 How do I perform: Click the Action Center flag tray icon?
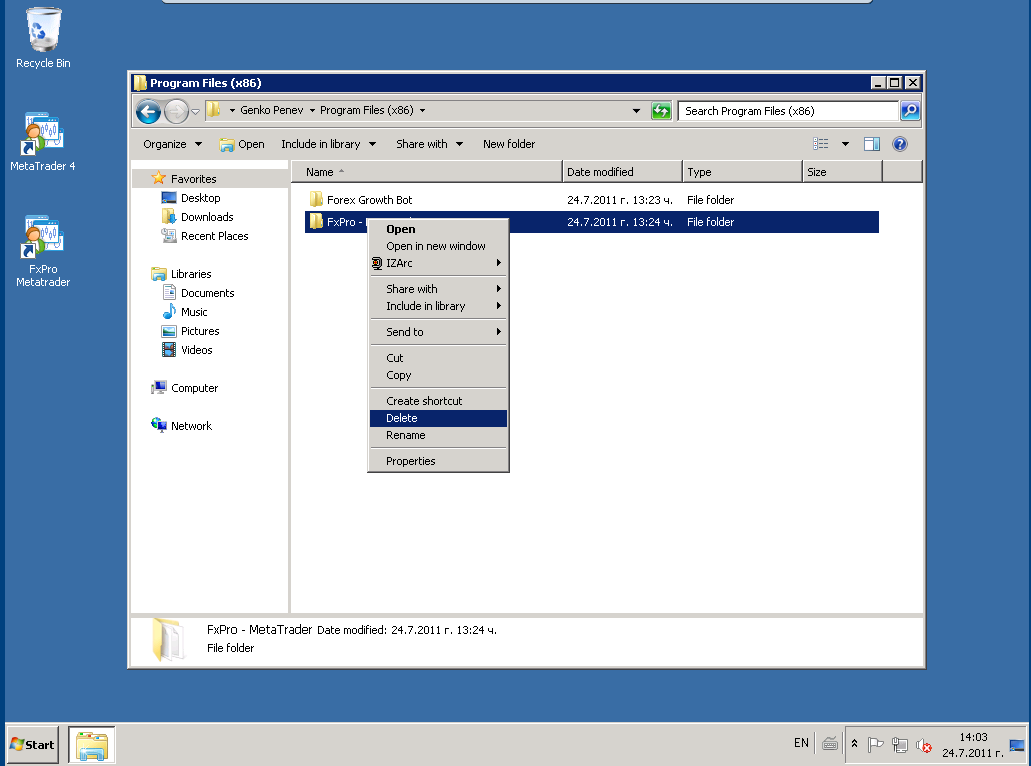pyautogui.click(x=875, y=745)
